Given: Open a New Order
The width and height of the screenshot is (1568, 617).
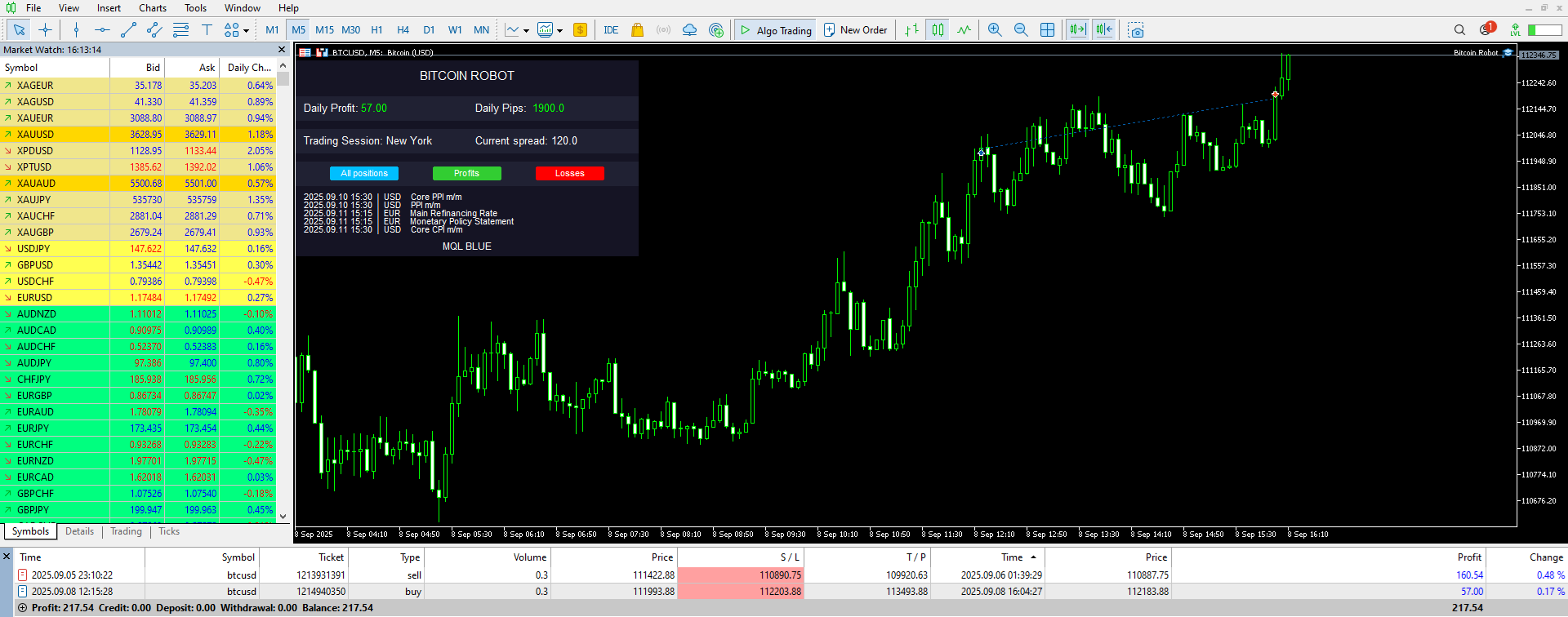Looking at the screenshot, I should click(x=855, y=30).
